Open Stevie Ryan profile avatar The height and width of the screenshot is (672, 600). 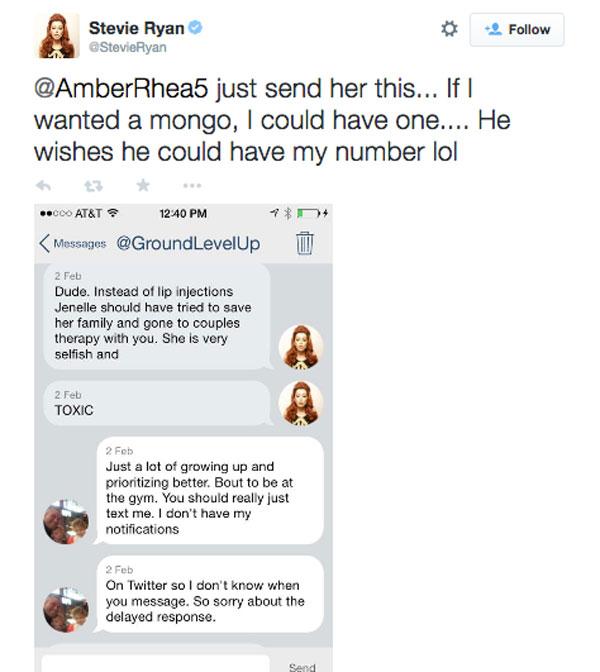(57, 35)
